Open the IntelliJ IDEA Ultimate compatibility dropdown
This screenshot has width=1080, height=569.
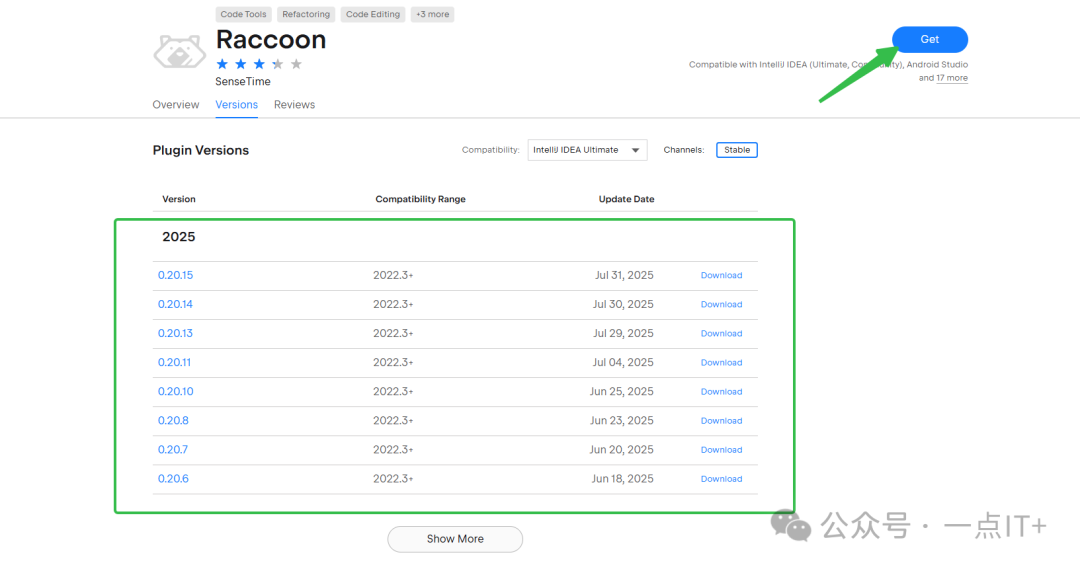pos(587,149)
